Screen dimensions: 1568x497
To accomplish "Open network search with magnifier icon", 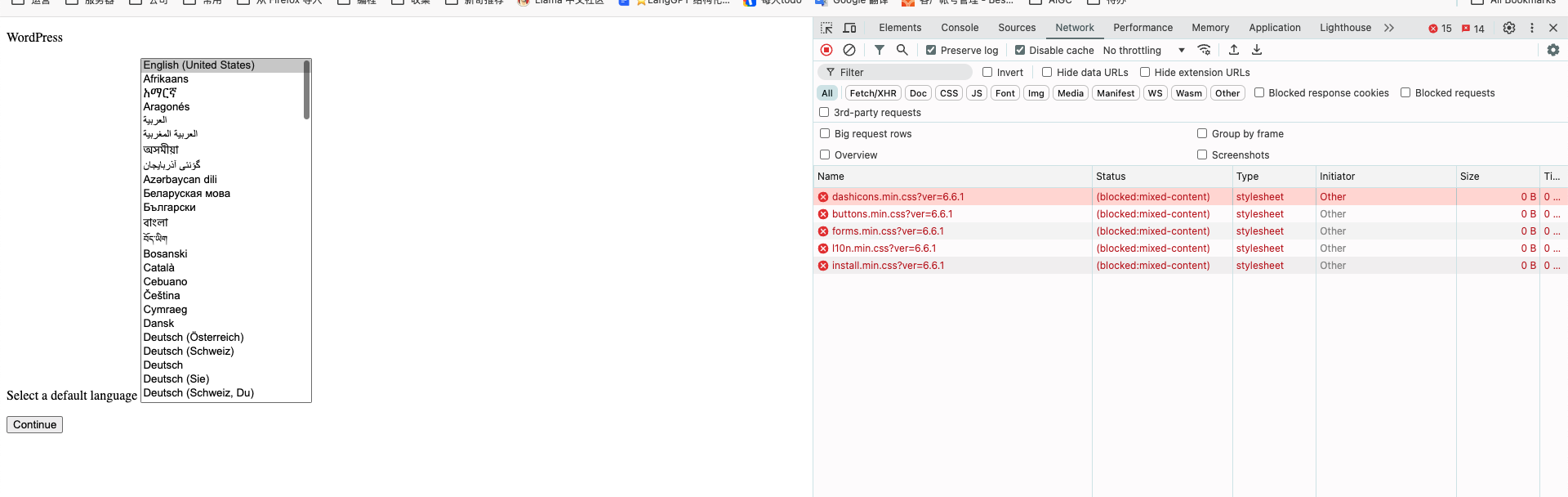I will click(902, 50).
